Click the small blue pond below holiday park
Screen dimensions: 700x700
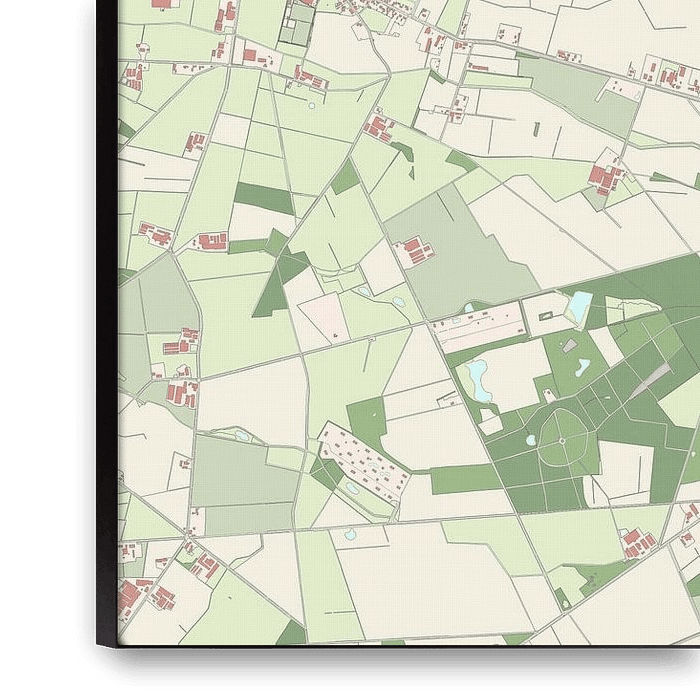(351, 489)
